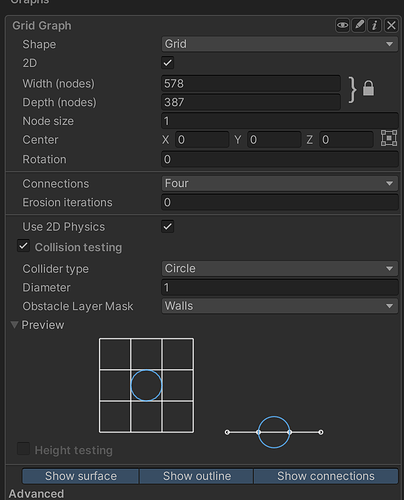Click the Center label
This screenshot has height=500, width=404.
[40, 140]
